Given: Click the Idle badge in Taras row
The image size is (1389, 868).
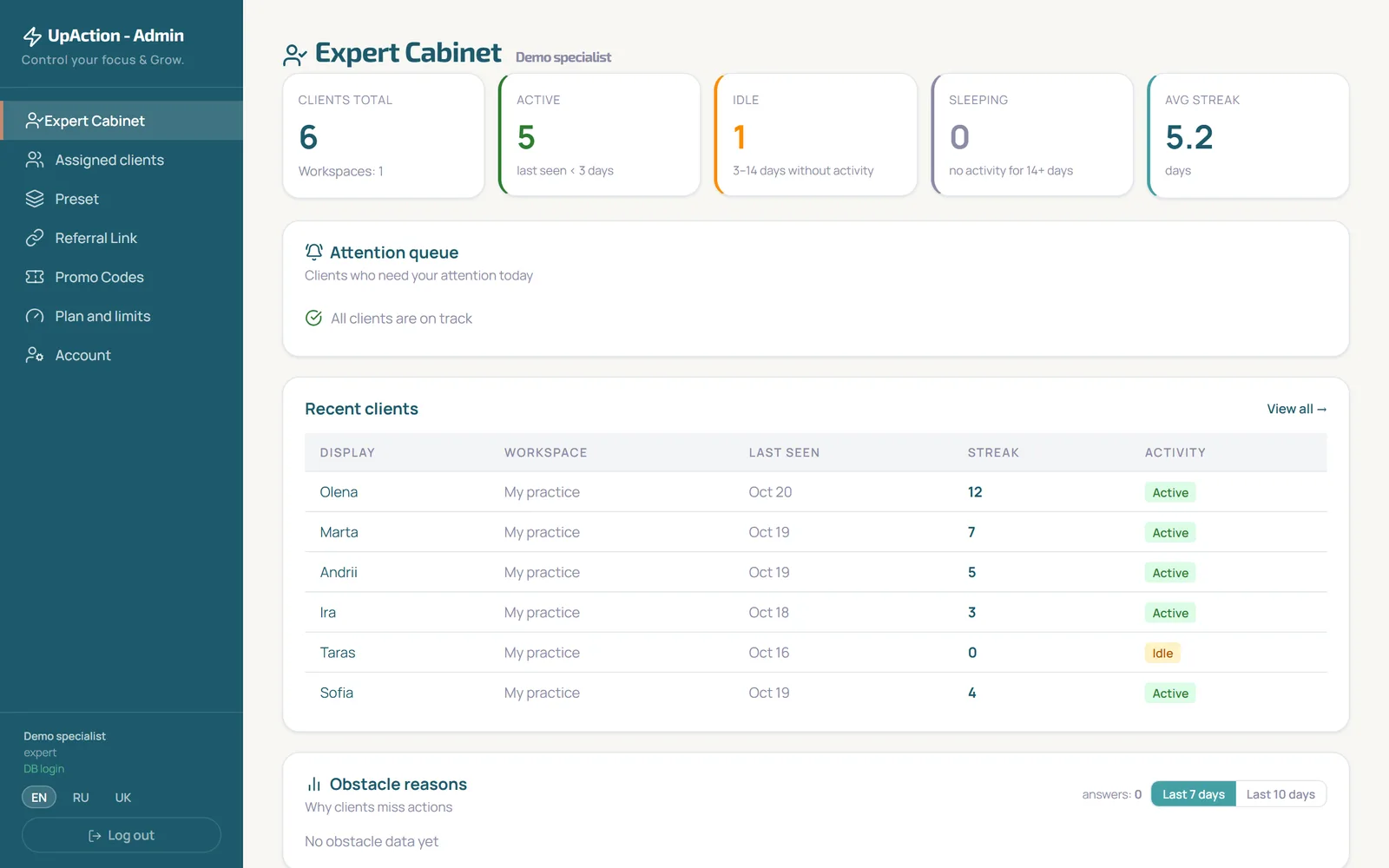Looking at the screenshot, I should [x=1162, y=653].
